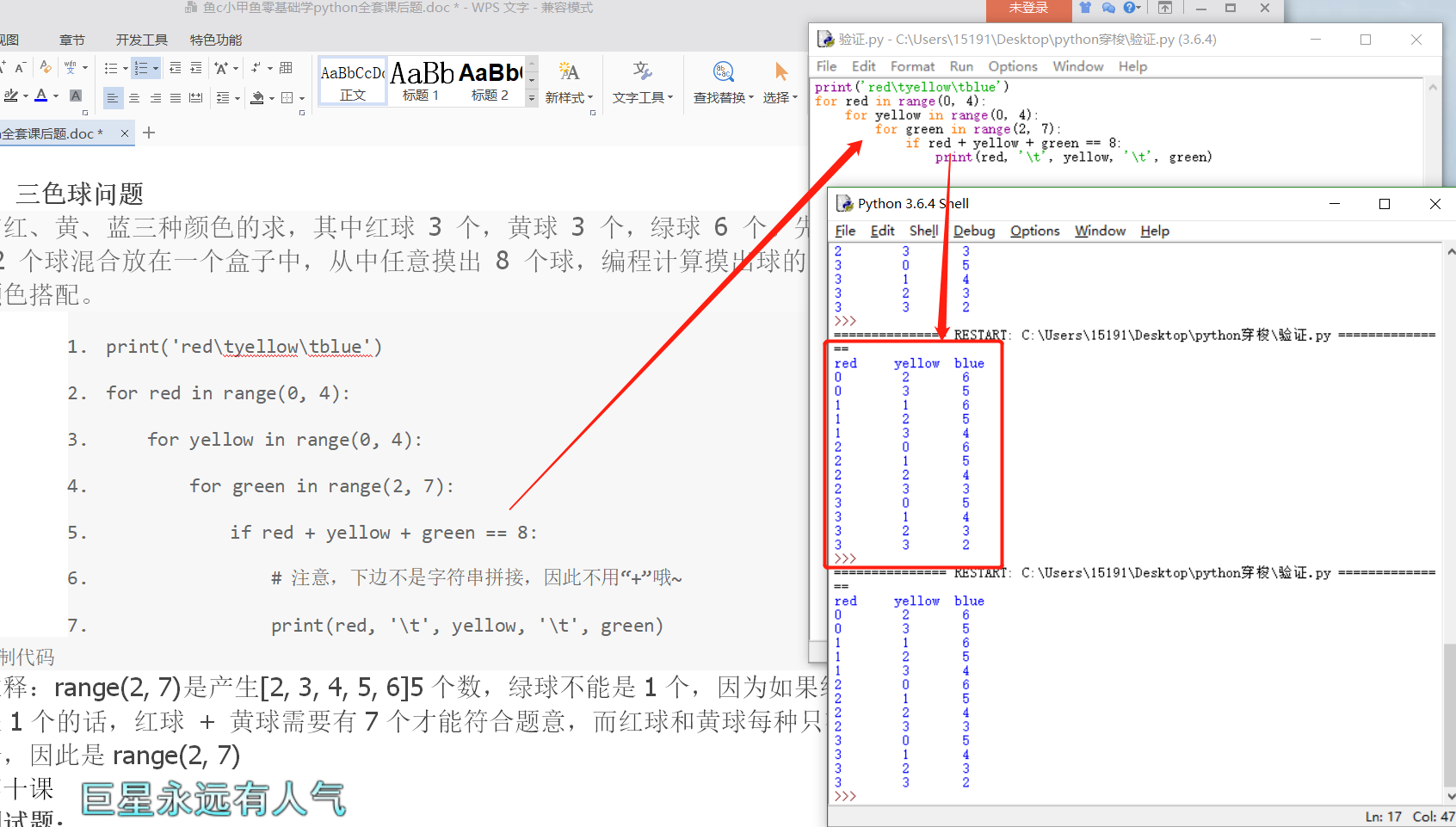Click the Find and Replace magnifier icon
This screenshot has width=1456, height=827.
[x=724, y=71]
